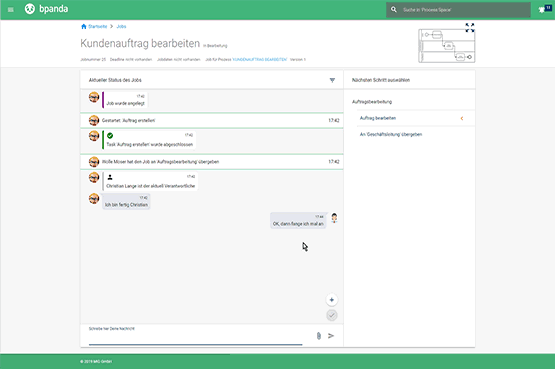The height and width of the screenshot is (369, 555).
Task: Send the message with arrow icon
Action: pos(331,336)
